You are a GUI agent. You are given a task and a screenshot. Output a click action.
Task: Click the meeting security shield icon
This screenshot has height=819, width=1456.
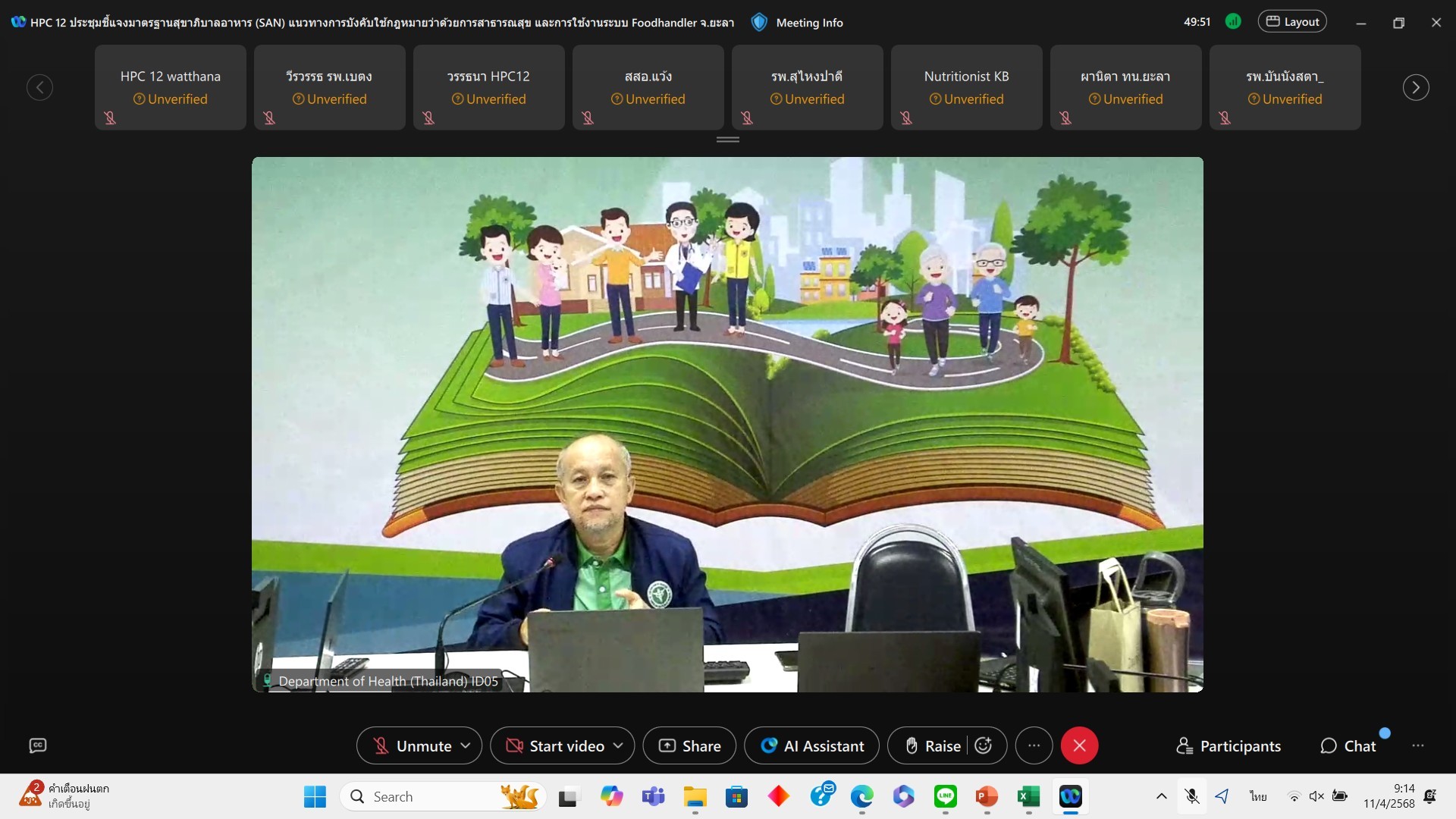coord(759,22)
